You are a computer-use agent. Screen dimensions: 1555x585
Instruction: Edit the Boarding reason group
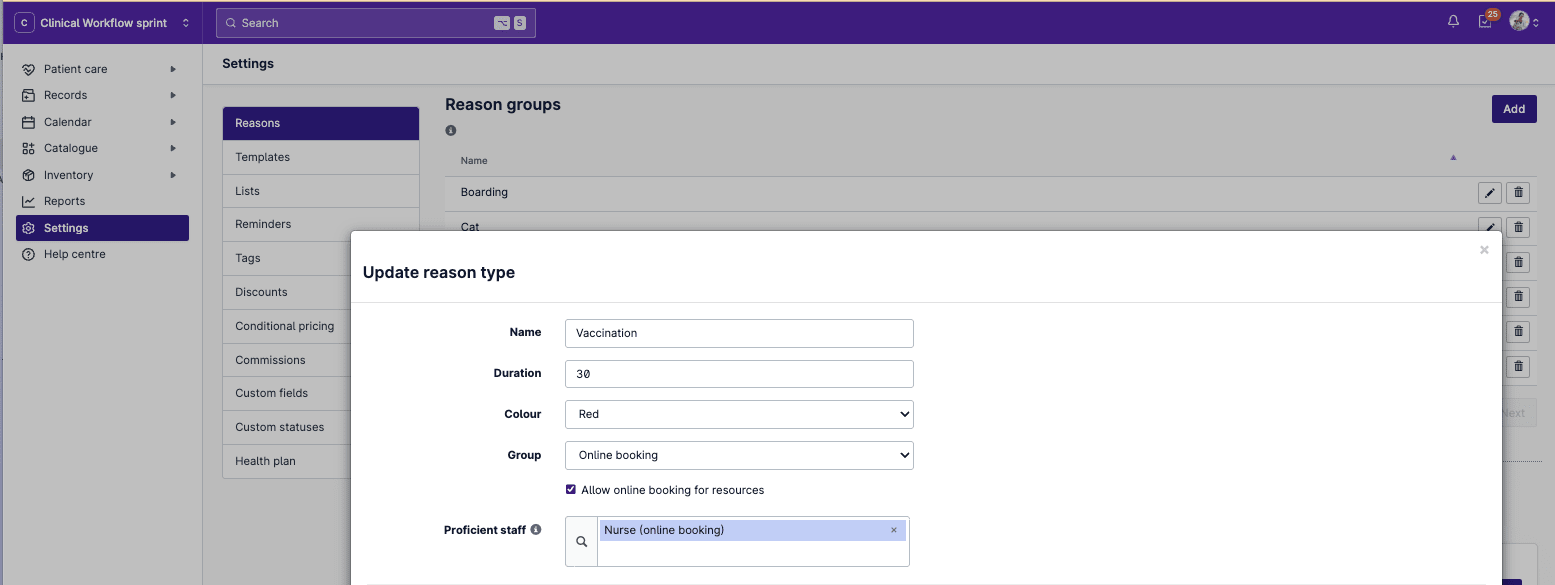[x=1489, y=192]
